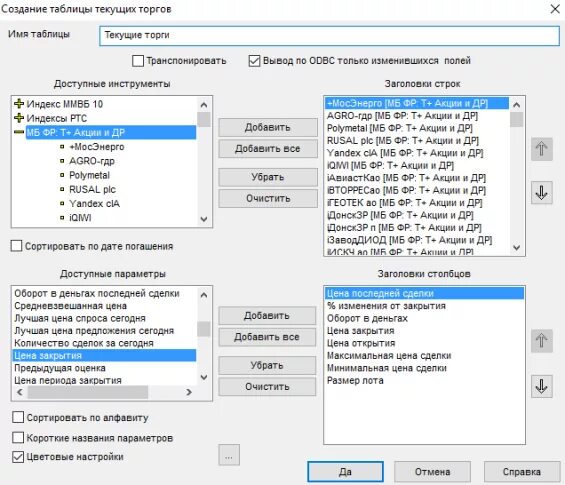The height and width of the screenshot is (485, 565).
Task: Click Убрать button for column headers
Action: click(267, 366)
